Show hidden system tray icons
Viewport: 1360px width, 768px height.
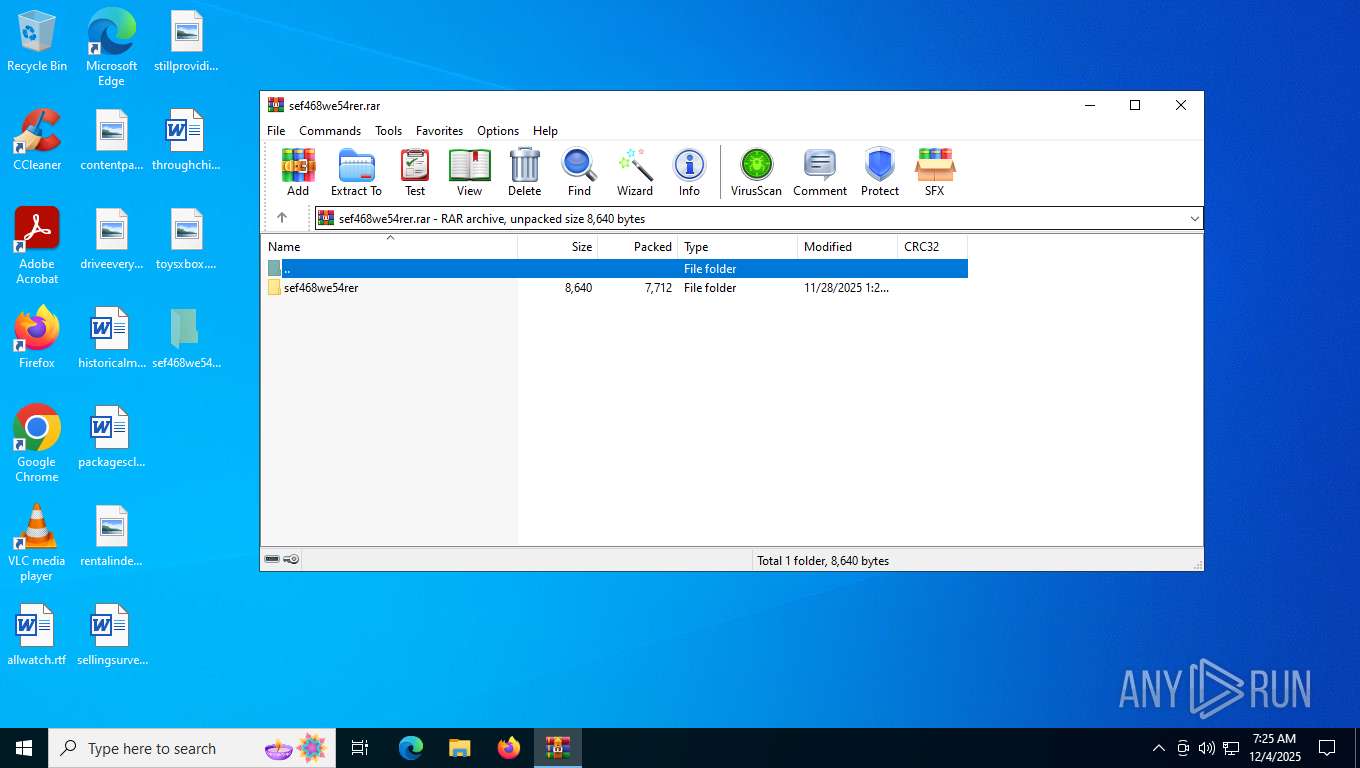pos(1159,748)
